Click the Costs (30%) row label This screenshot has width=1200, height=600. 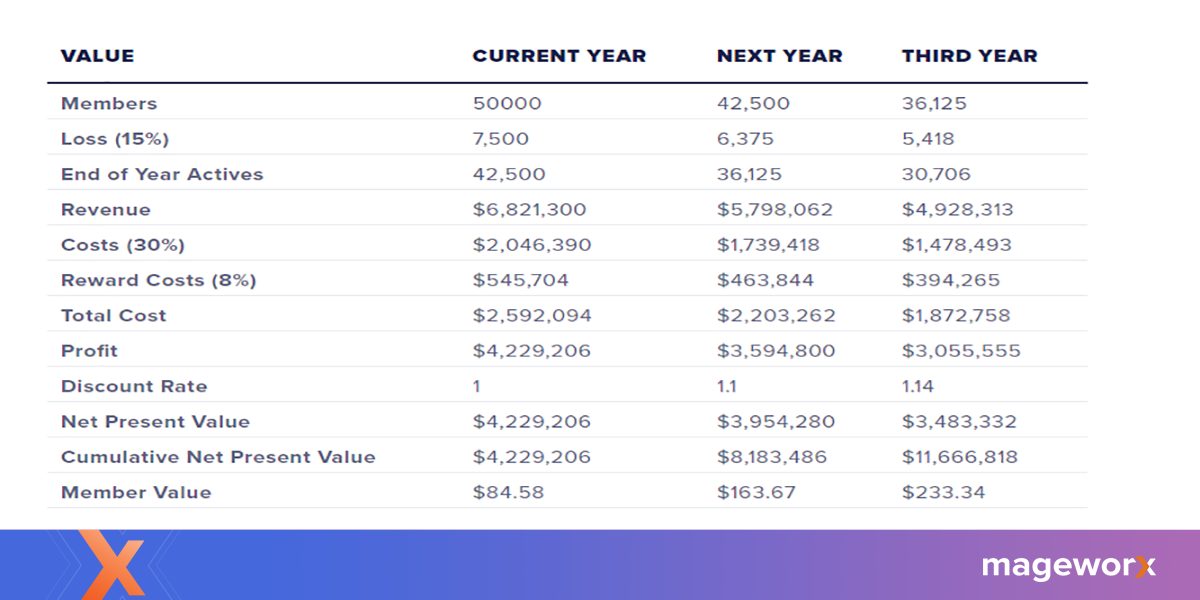click(x=123, y=245)
